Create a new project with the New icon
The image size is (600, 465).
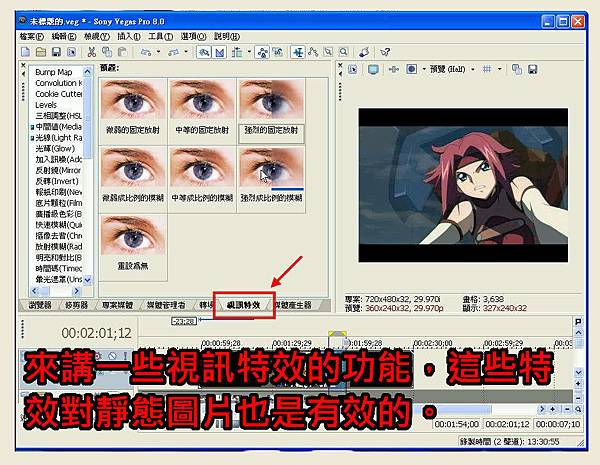coord(26,52)
